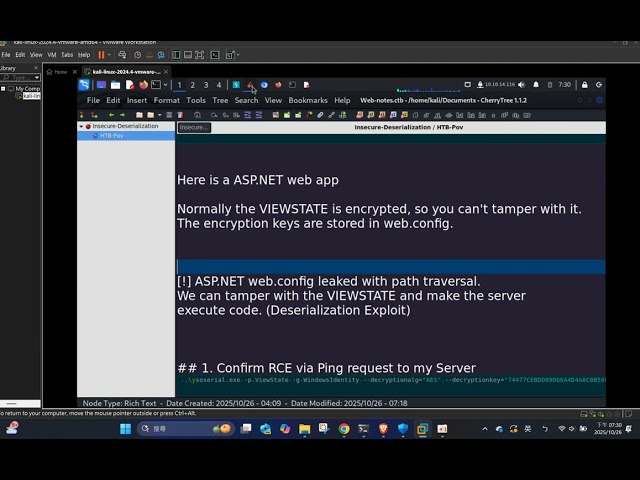The height and width of the screenshot is (480, 640).
Task: Open CherryTree Tree menu
Action: (220, 100)
